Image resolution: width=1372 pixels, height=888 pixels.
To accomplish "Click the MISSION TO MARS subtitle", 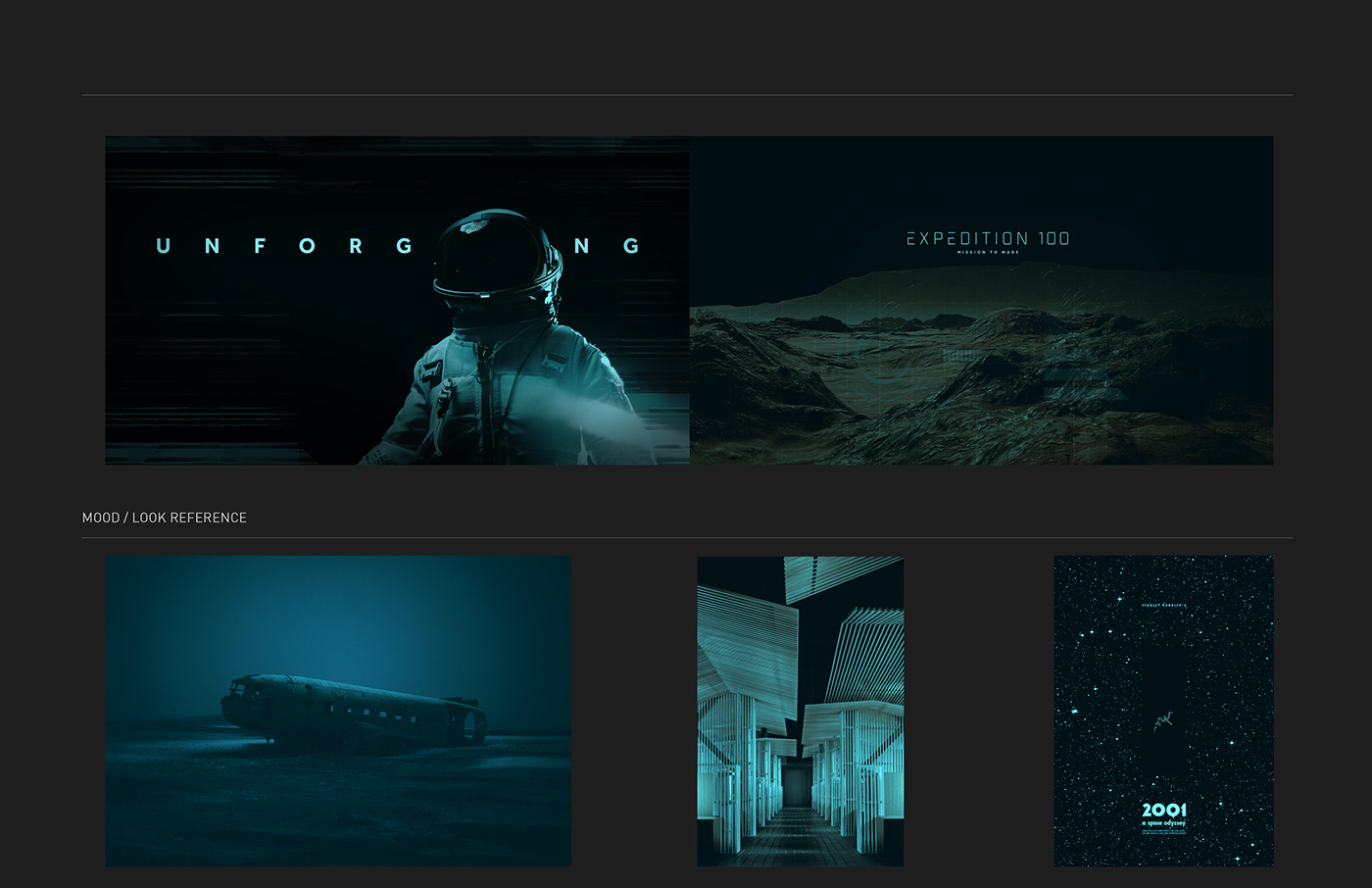I will (x=988, y=253).
